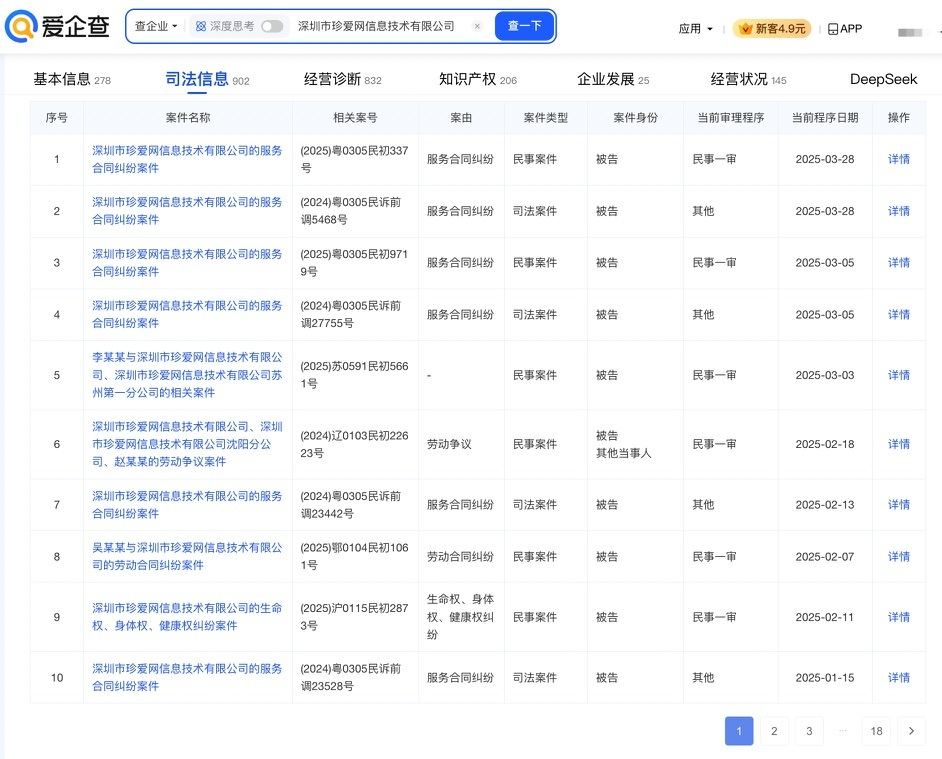
Task: Expand the 查企业 dropdown
Action: point(157,27)
